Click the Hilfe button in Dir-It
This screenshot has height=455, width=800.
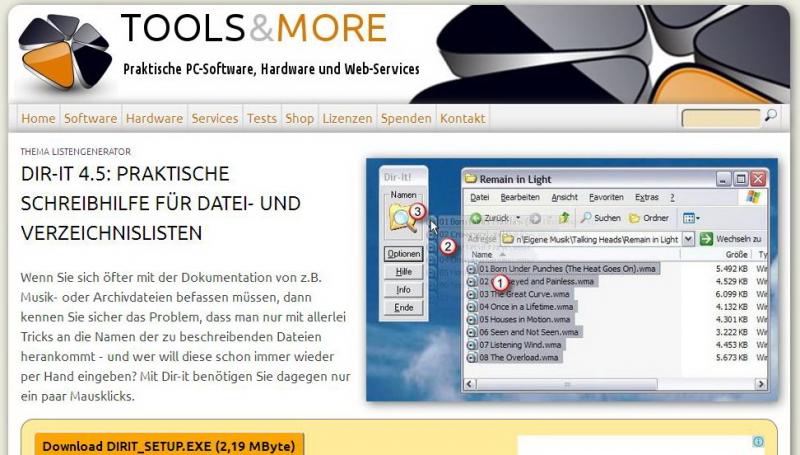click(x=404, y=272)
